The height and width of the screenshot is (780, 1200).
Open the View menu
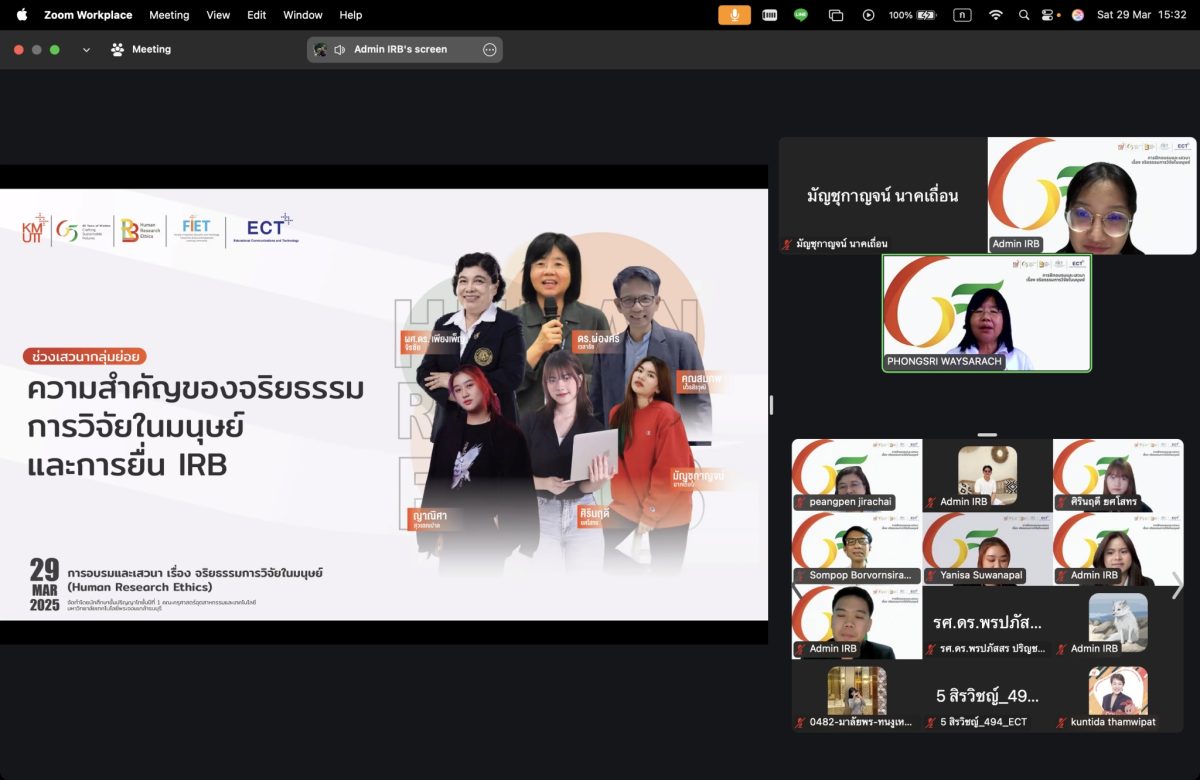[x=218, y=15]
